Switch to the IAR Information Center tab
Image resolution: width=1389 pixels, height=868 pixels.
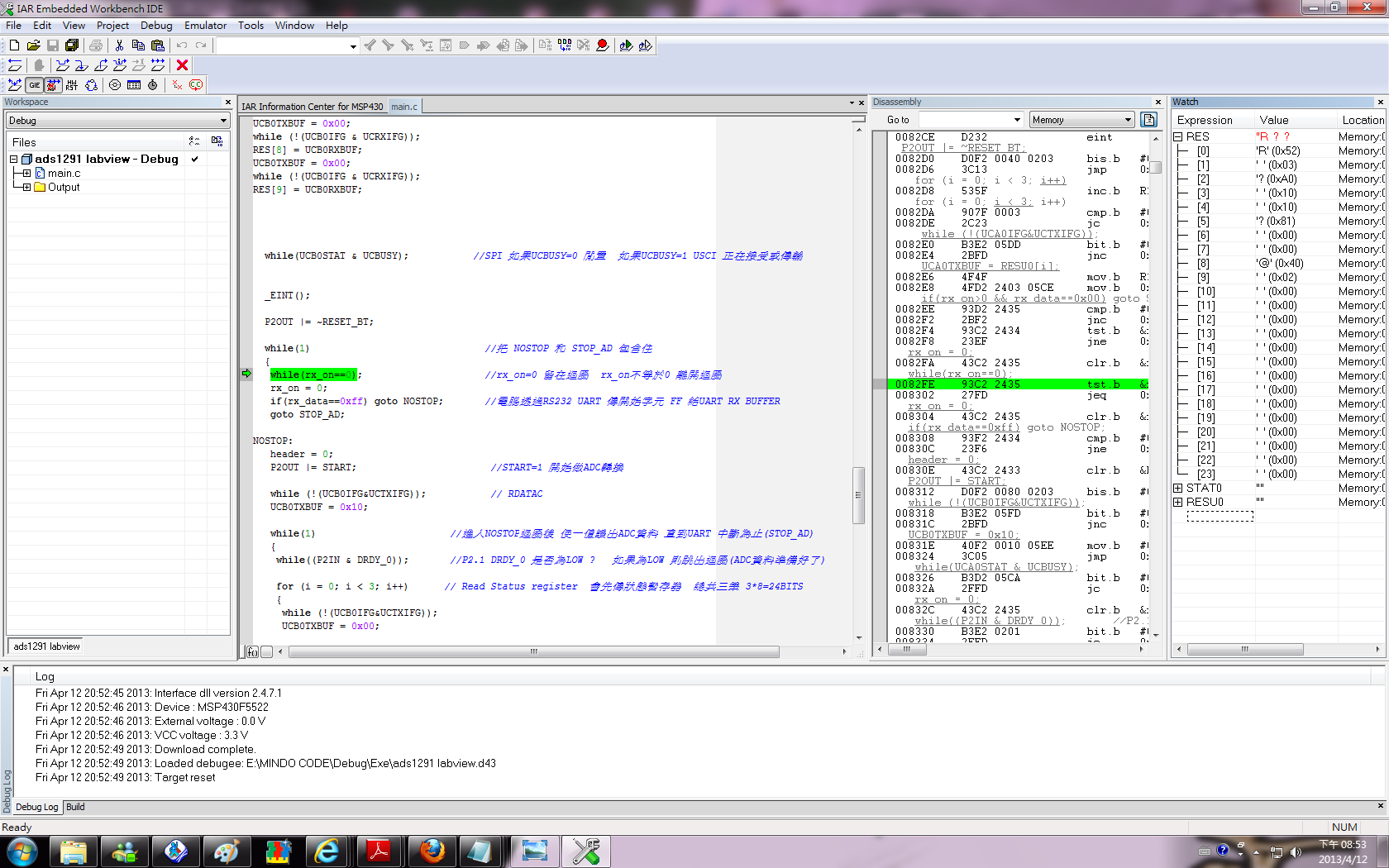pos(313,107)
